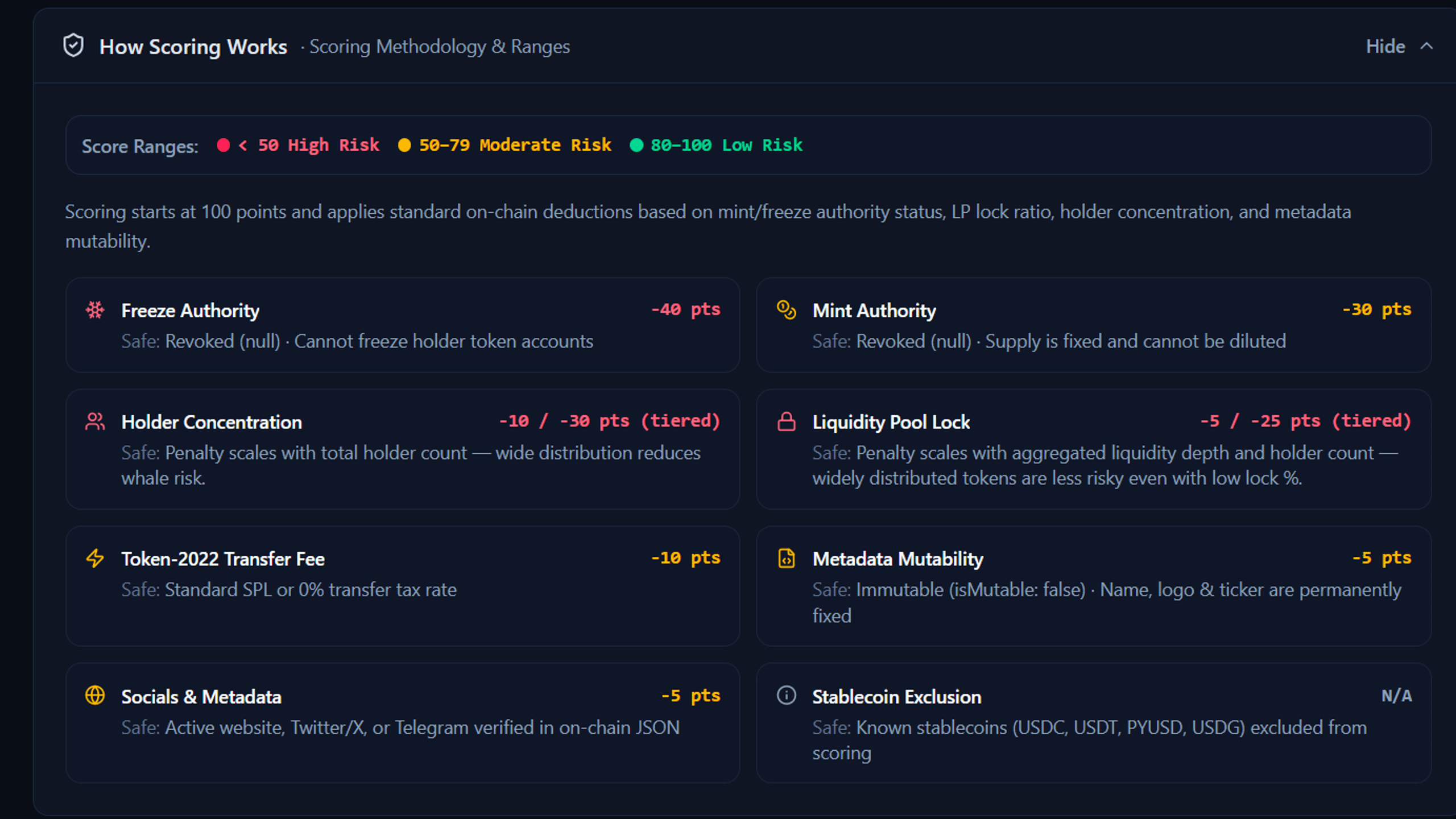Click the -40 pts value
This screenshot has height=819, width=1456.
[x=685, y=309]
